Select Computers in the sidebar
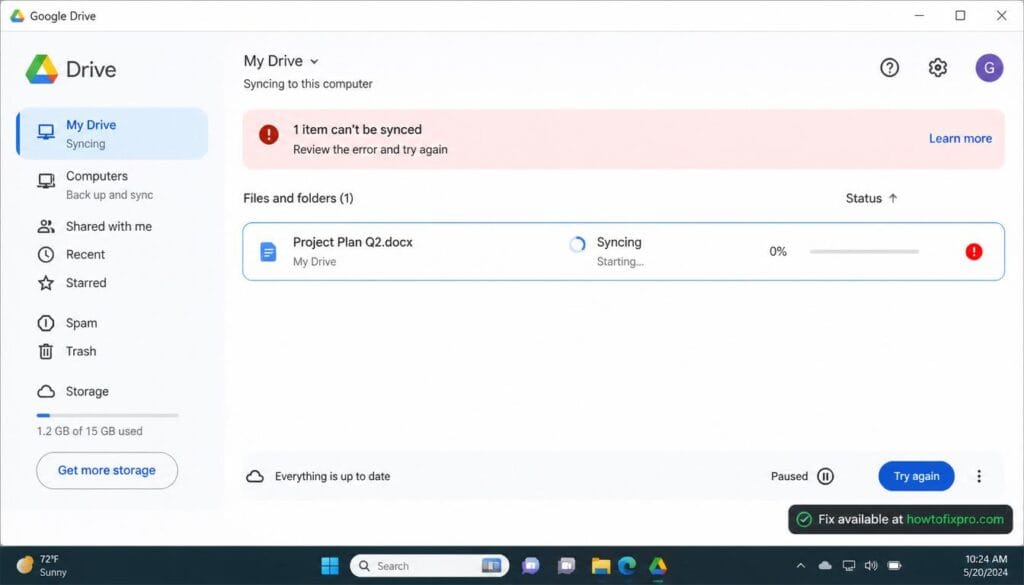Screen dimensions: 1024x585 (112, 185)
